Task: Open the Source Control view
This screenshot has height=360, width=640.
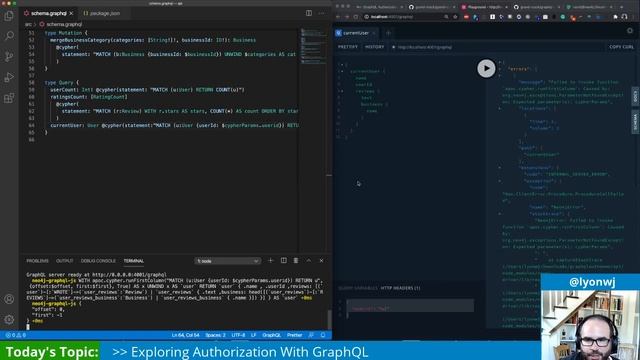Action: tap(9, 56)
